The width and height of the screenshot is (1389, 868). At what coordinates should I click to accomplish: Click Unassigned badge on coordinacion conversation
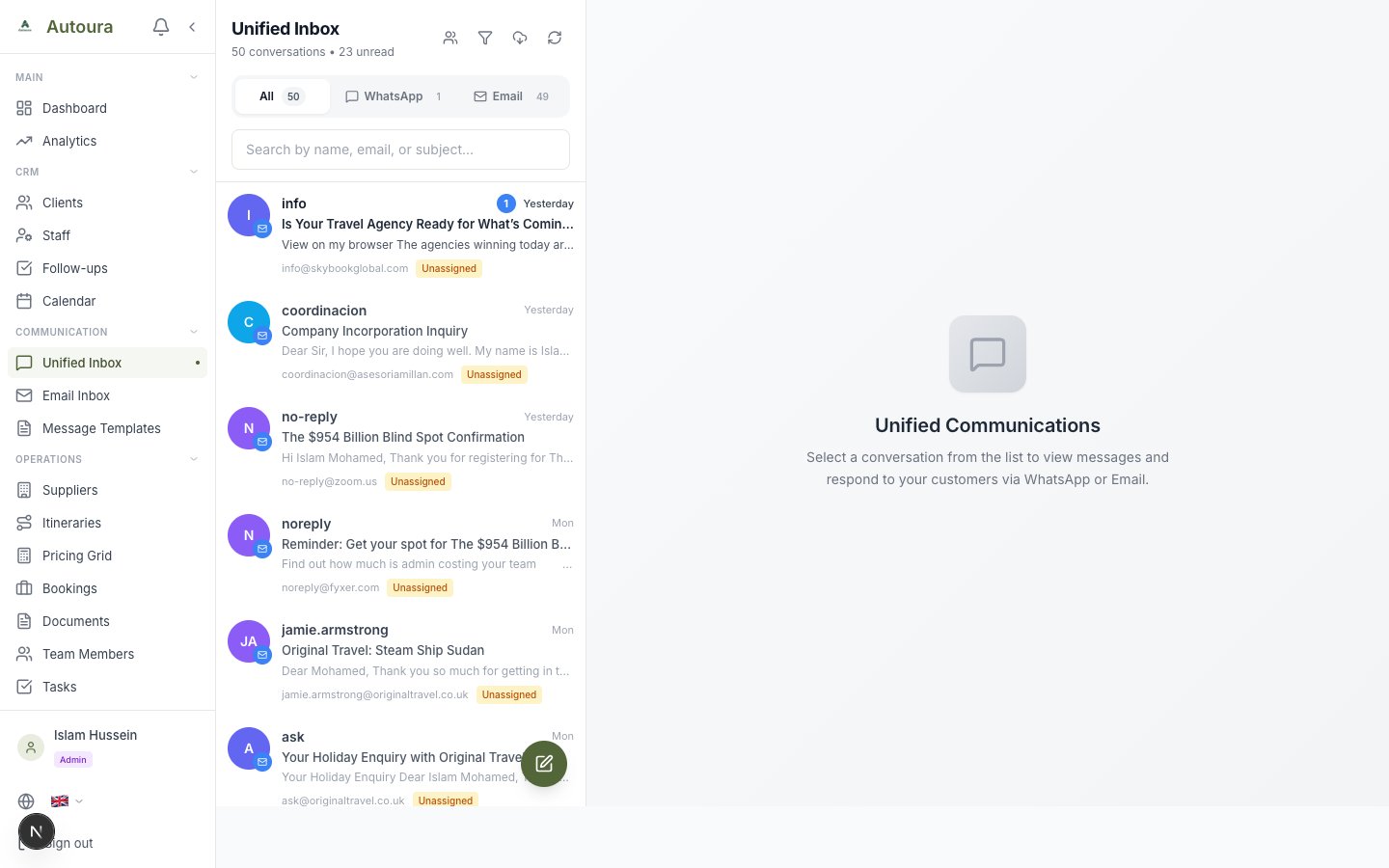pyautogui.click(x=494, y=374)
